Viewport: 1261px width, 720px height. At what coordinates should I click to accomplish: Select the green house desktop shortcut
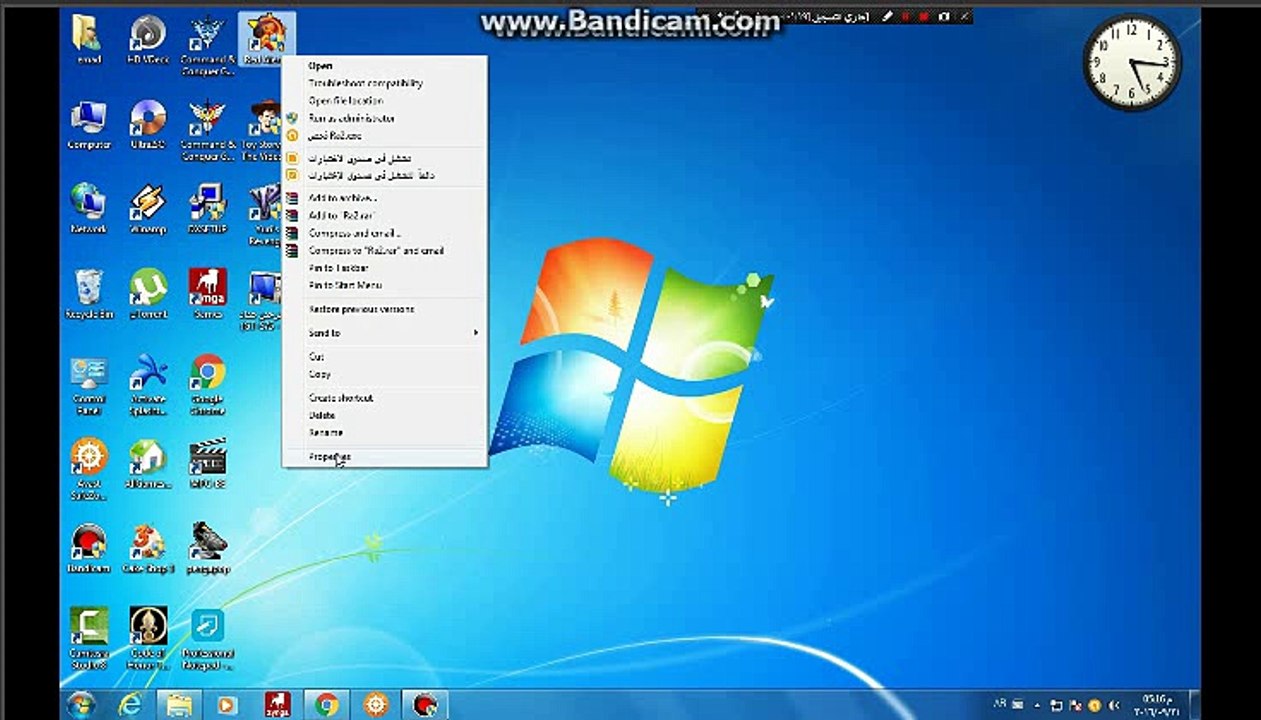pyautogui.click(x=148, y=463)
